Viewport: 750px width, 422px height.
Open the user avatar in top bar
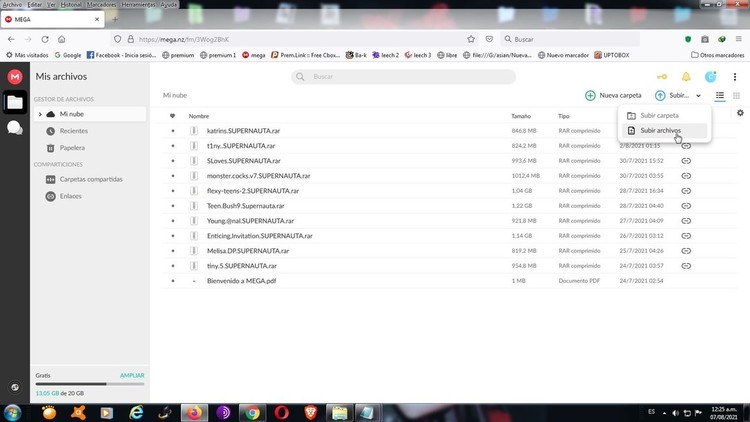(x=710, y=77)
